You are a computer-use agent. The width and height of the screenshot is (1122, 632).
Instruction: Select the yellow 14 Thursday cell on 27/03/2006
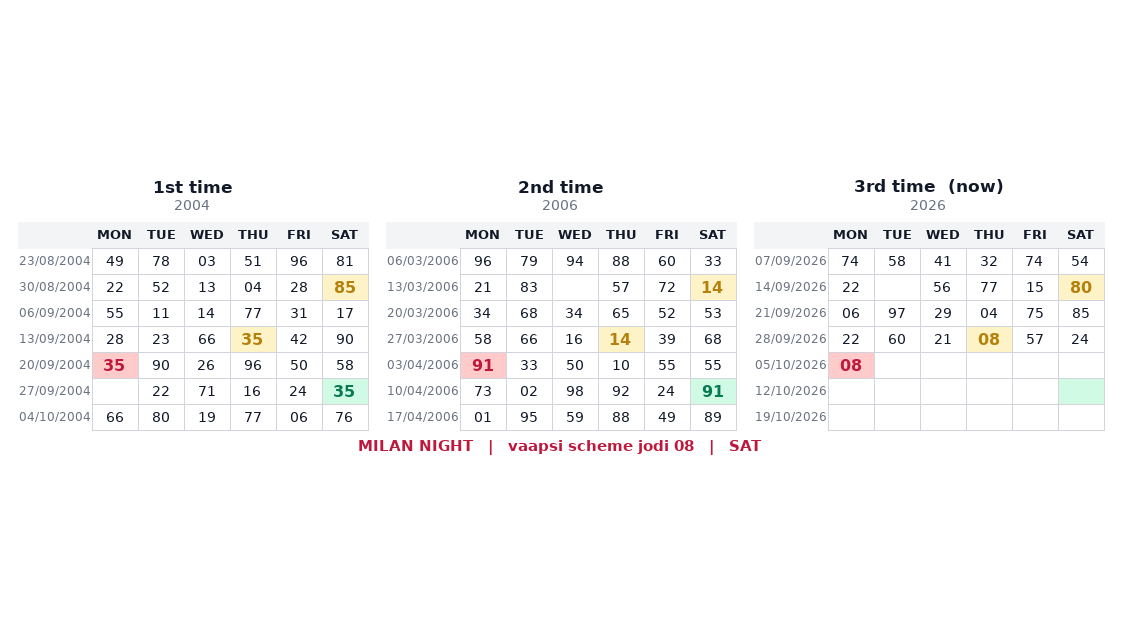(621, 339)
